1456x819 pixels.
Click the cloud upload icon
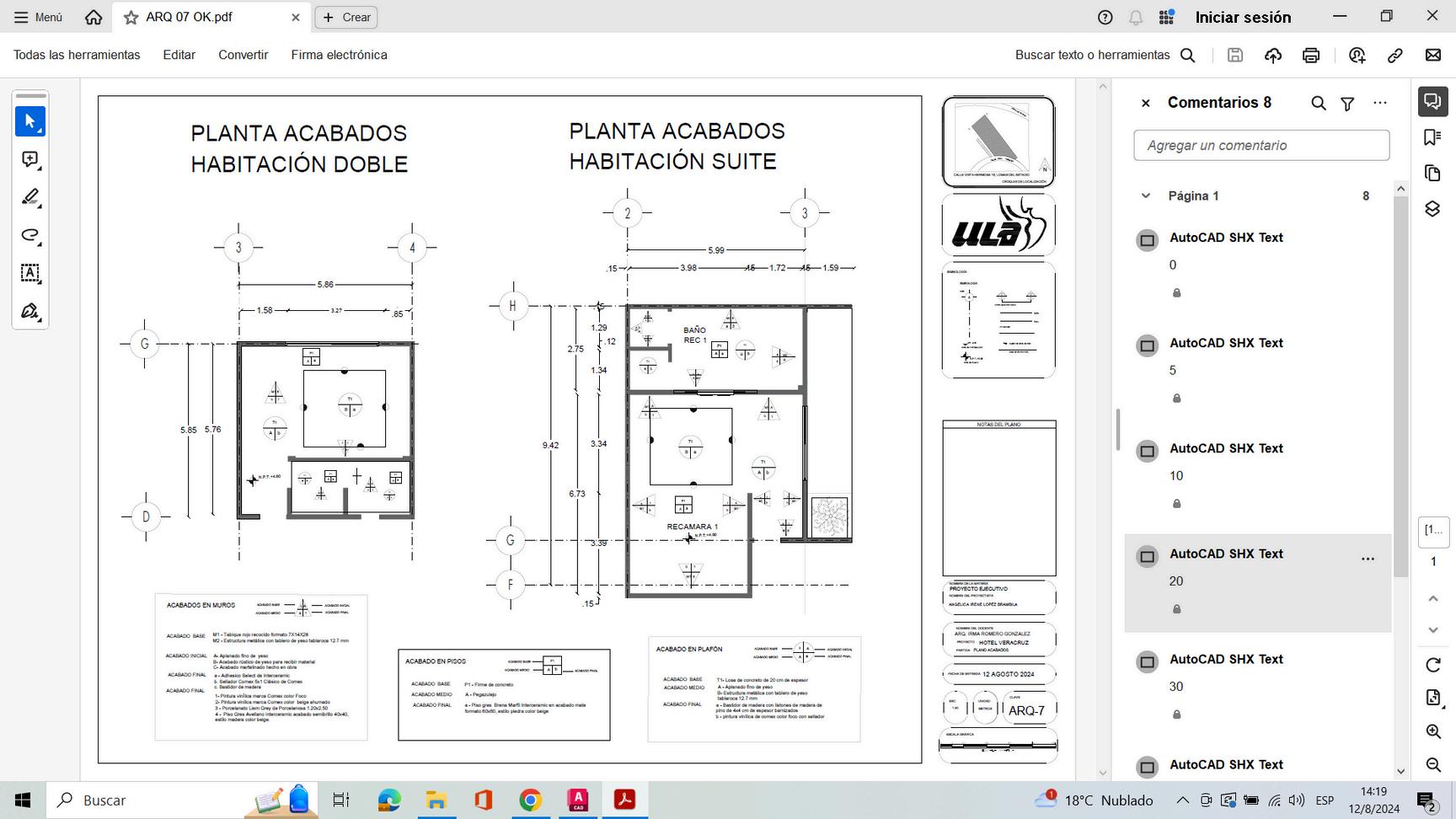tap(1272, 55)
